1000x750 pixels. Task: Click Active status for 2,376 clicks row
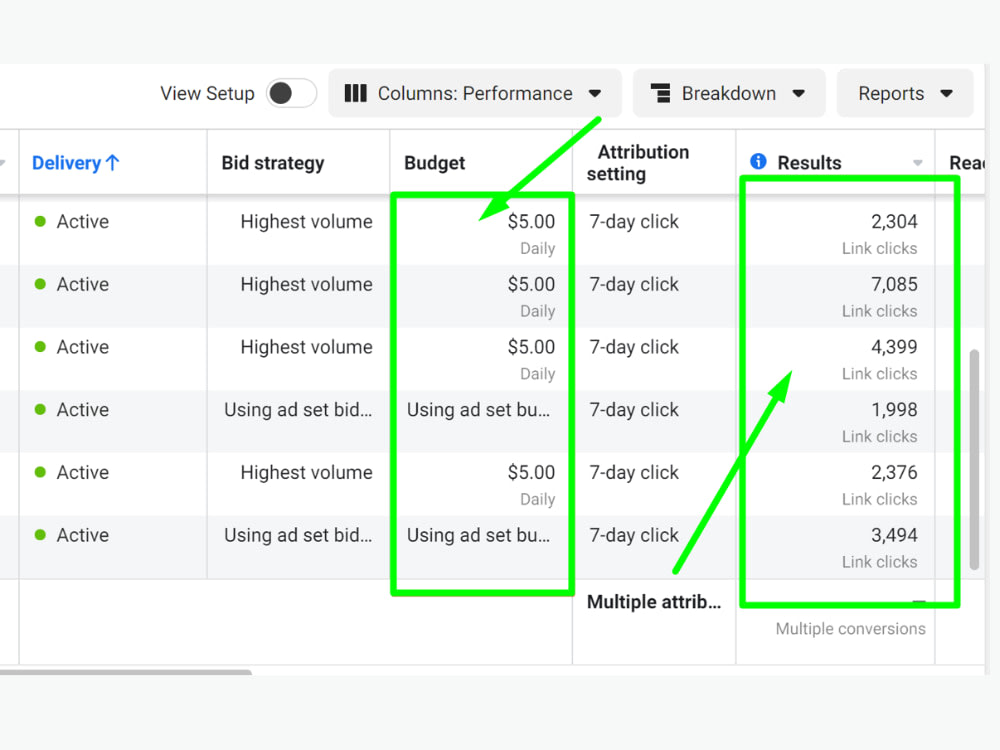click(x=83, y=473)
